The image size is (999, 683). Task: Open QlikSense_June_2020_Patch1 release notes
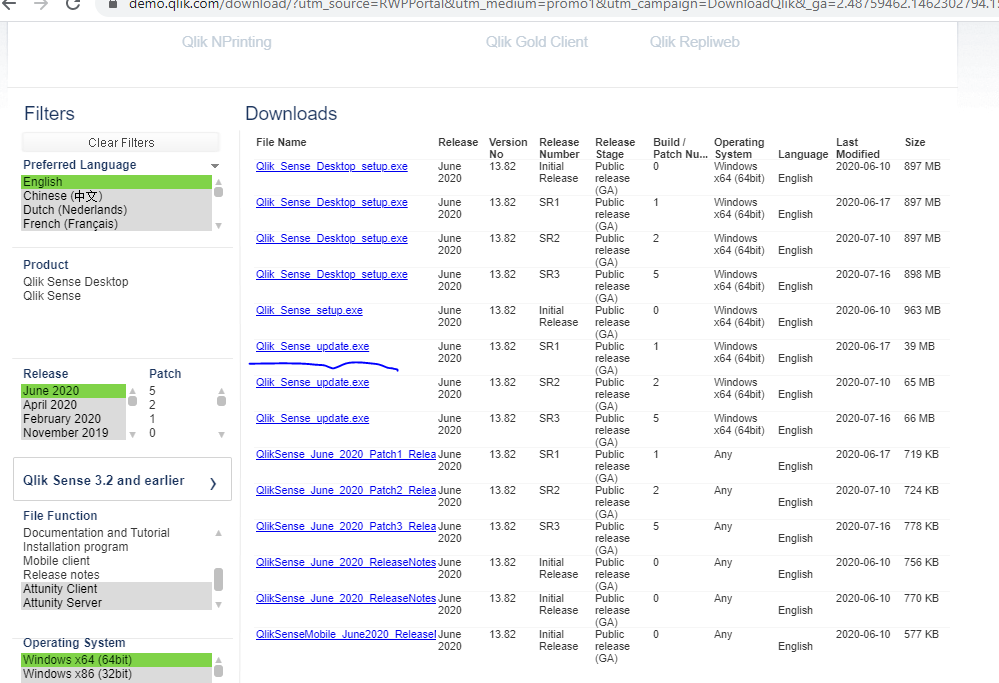click(346, 454)
